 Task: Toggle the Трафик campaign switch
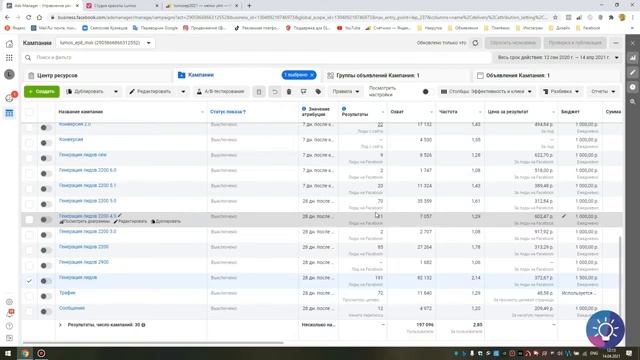coord(46,296)
